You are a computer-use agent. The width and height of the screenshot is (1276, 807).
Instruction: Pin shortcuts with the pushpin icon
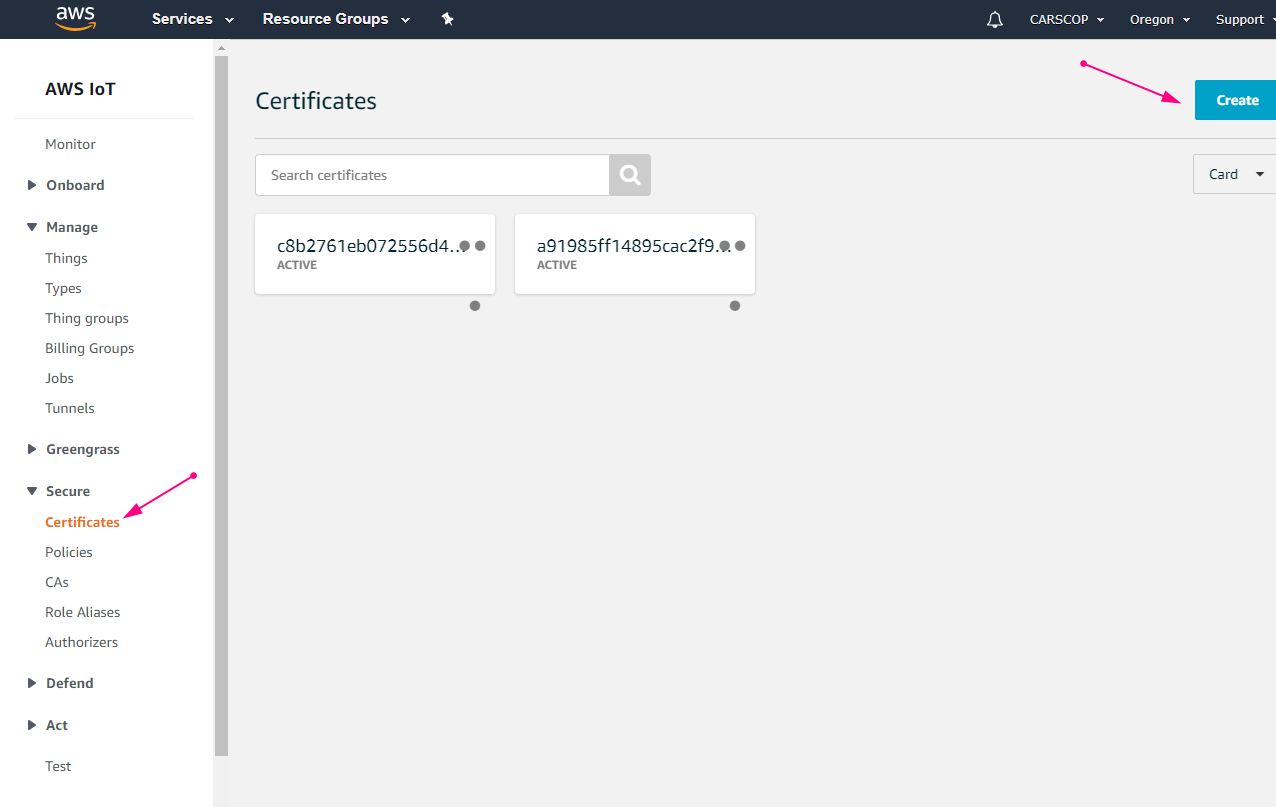(448, 19)
